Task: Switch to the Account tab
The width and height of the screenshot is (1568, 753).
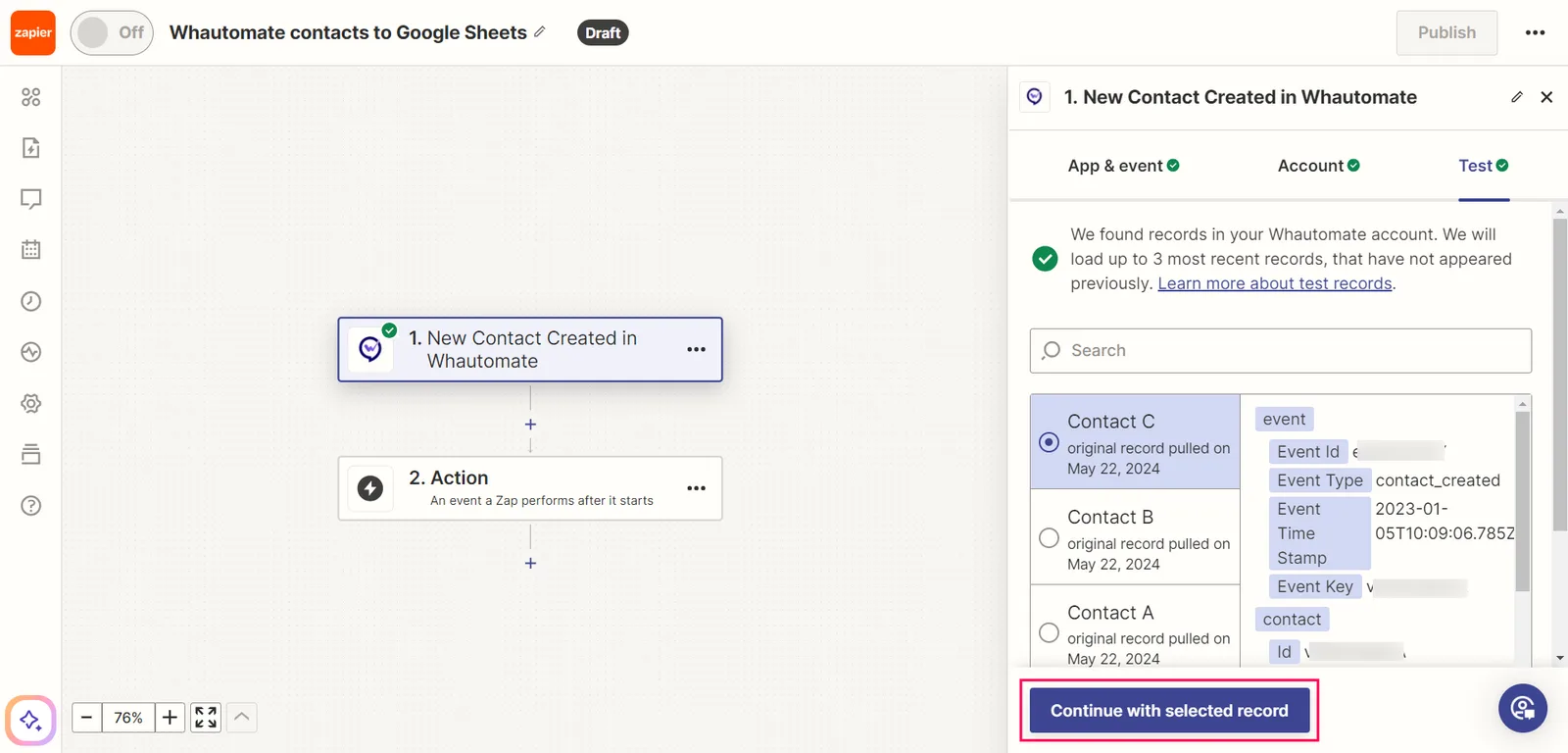Action: tap(1319, 166)
